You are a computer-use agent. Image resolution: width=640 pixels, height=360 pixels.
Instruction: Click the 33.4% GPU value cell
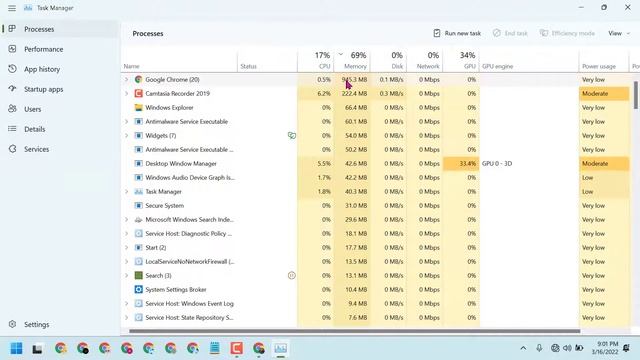click(x=461, y=164)
